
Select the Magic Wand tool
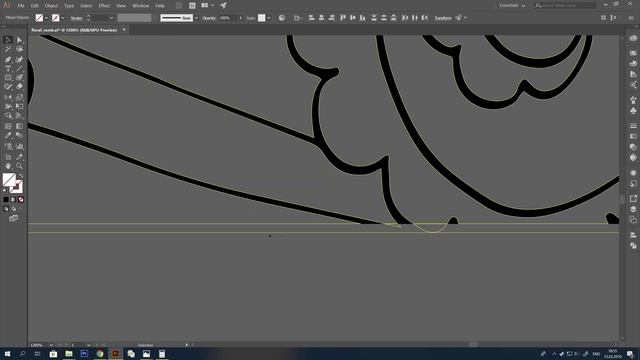pos(8,49)
